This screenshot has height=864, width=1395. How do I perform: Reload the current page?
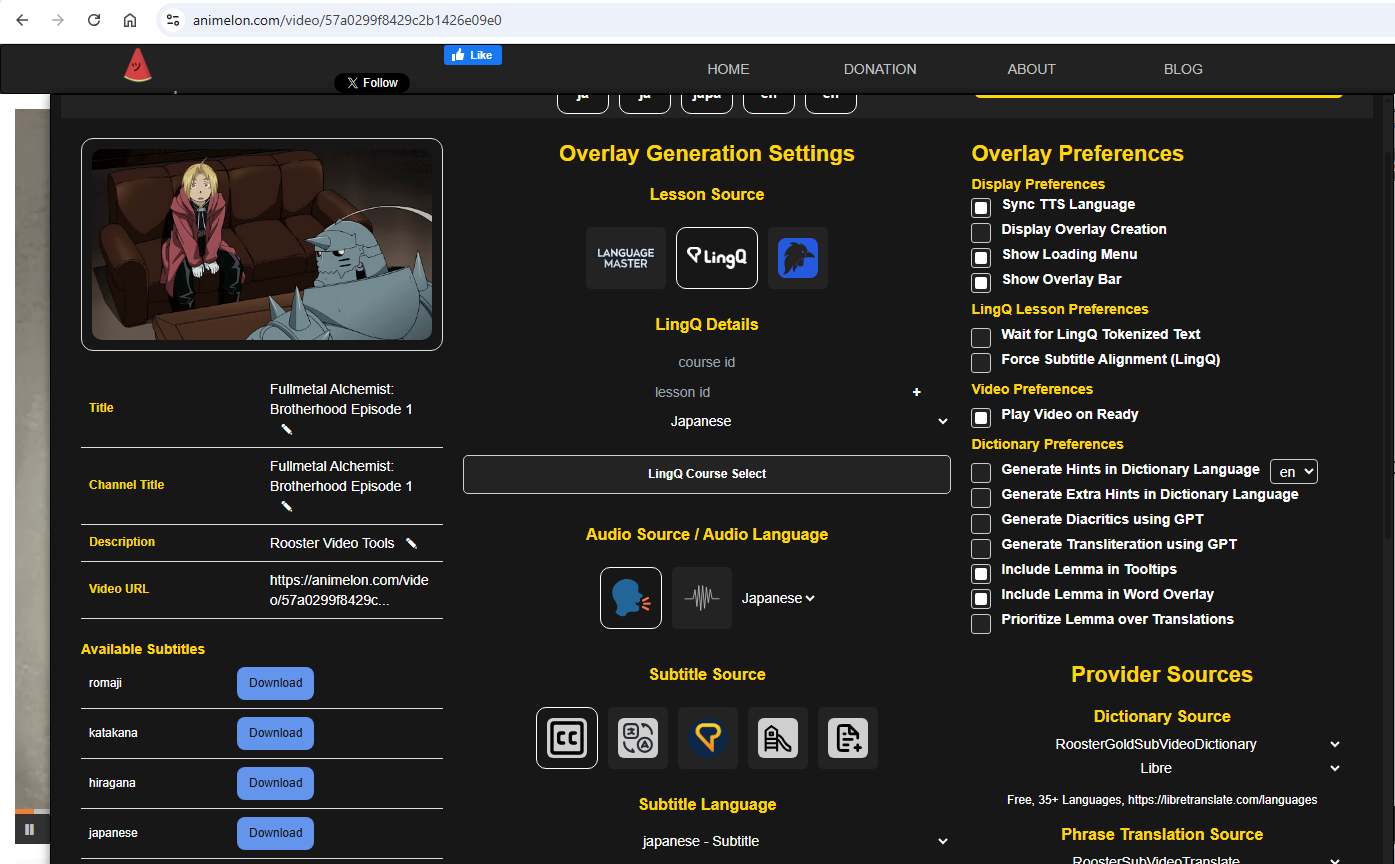point(94,20)
